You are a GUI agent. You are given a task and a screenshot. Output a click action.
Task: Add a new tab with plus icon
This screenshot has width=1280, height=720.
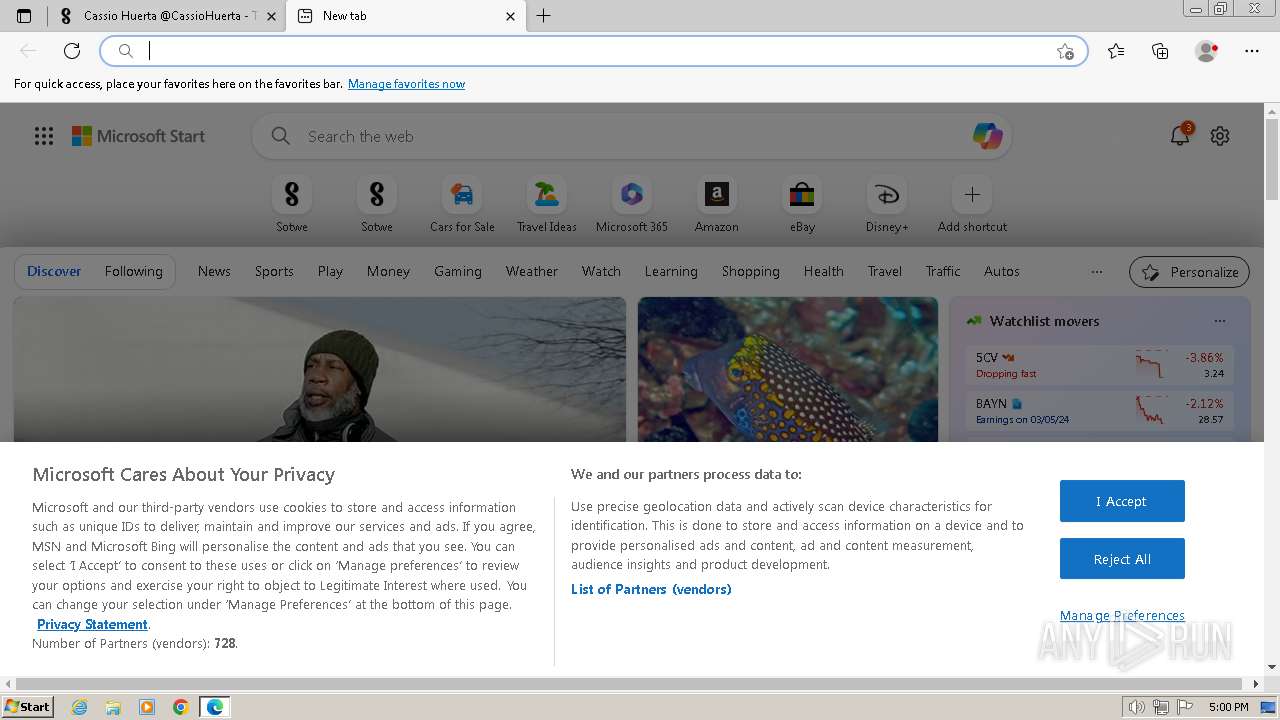[x=544, y=16]
